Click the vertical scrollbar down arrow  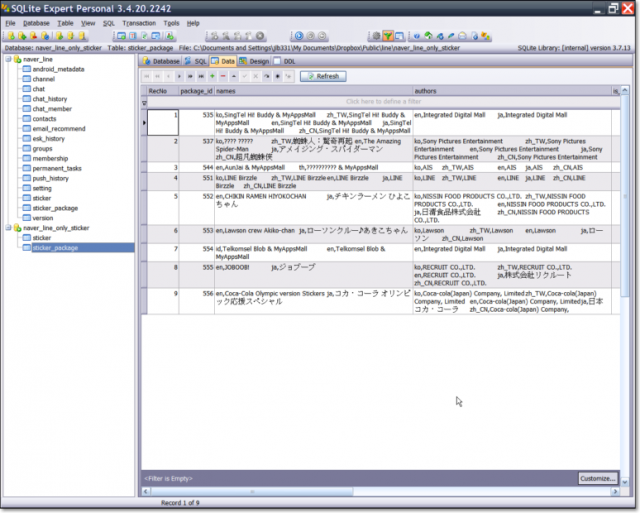point(625,482)
